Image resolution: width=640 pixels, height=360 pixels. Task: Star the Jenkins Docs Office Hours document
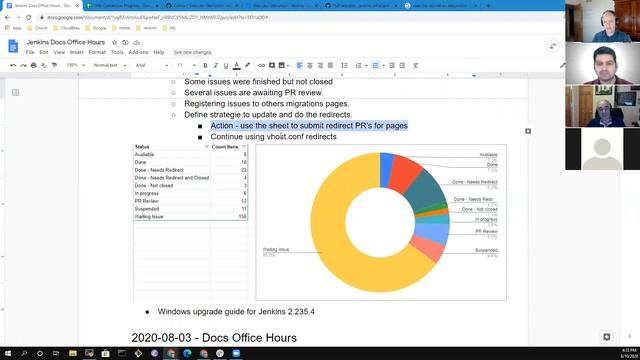pos(115,42)
